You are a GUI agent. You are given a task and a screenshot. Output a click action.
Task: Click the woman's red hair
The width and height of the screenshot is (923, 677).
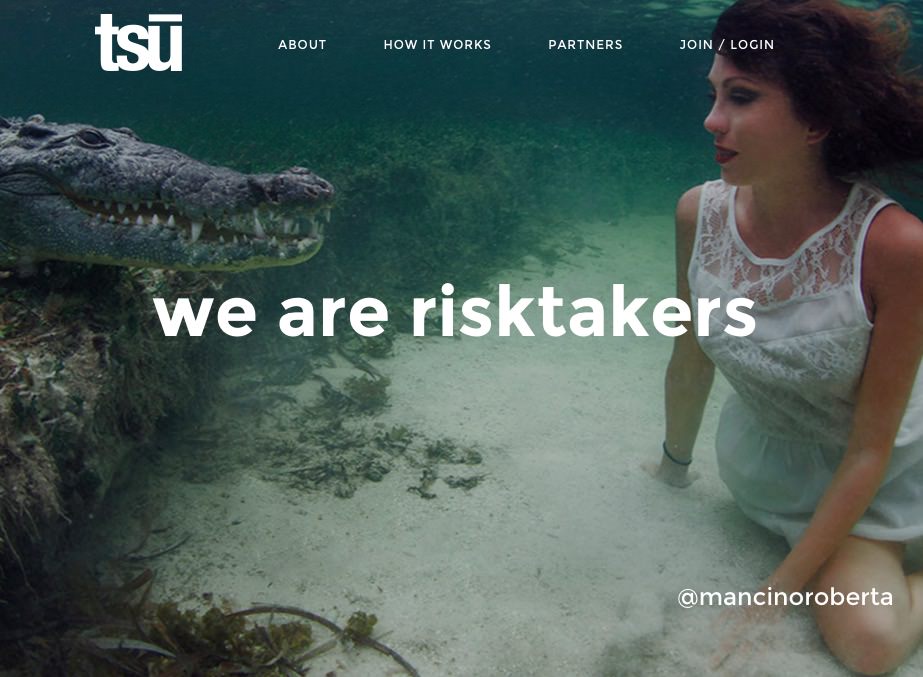[x=836, y=77]
